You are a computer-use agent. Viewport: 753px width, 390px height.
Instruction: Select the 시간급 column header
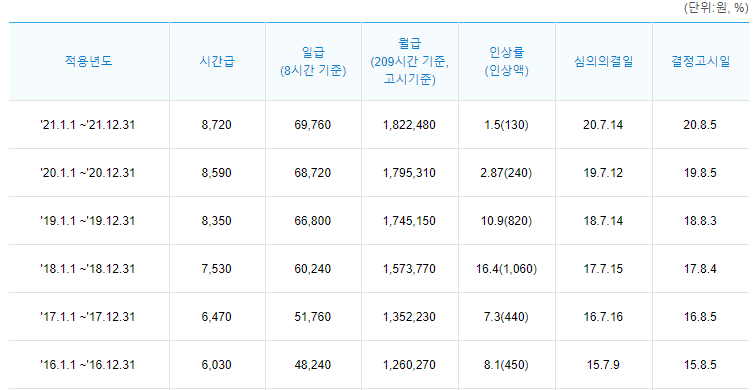[217, 61]
